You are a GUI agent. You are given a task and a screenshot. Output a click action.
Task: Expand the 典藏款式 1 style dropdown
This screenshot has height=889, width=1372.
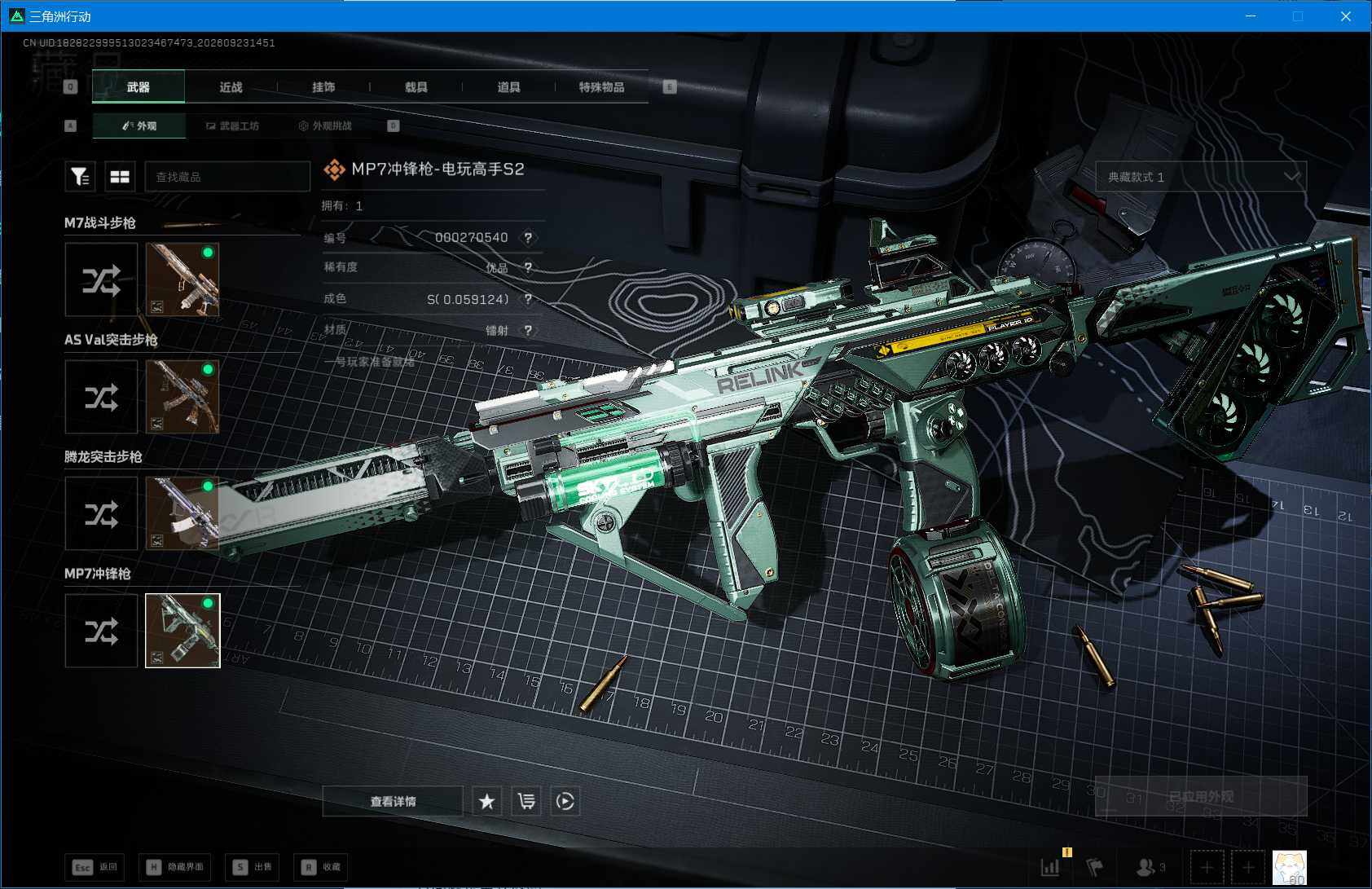coord(1201,177)
